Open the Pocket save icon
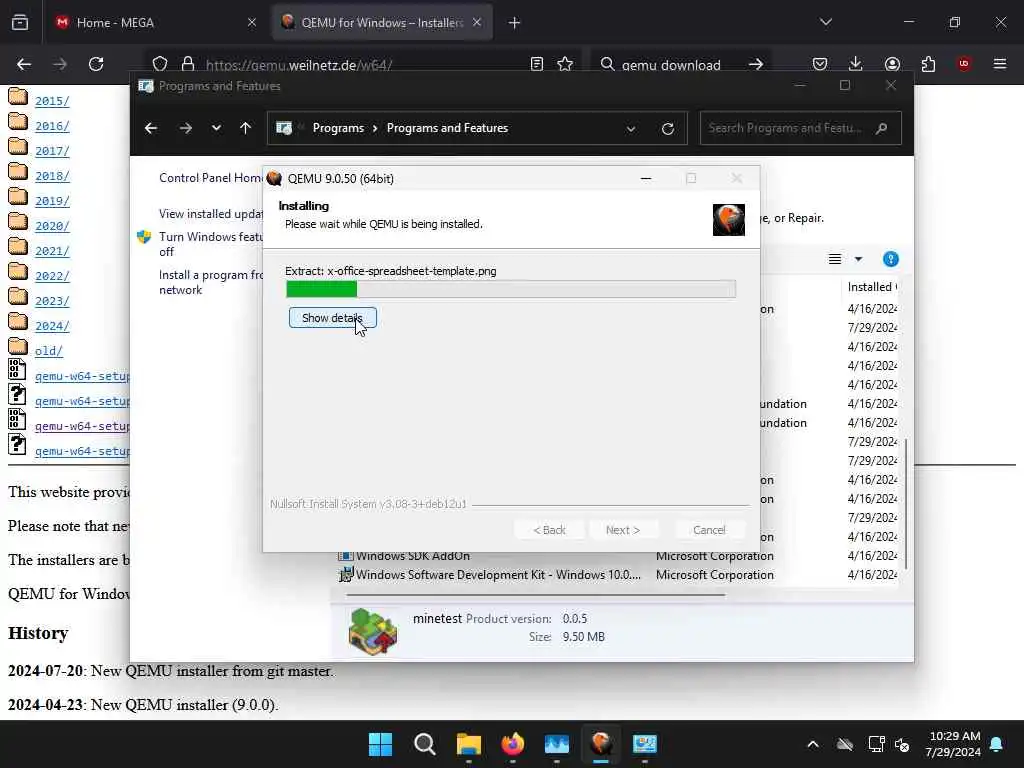 [x=820, y=64]
